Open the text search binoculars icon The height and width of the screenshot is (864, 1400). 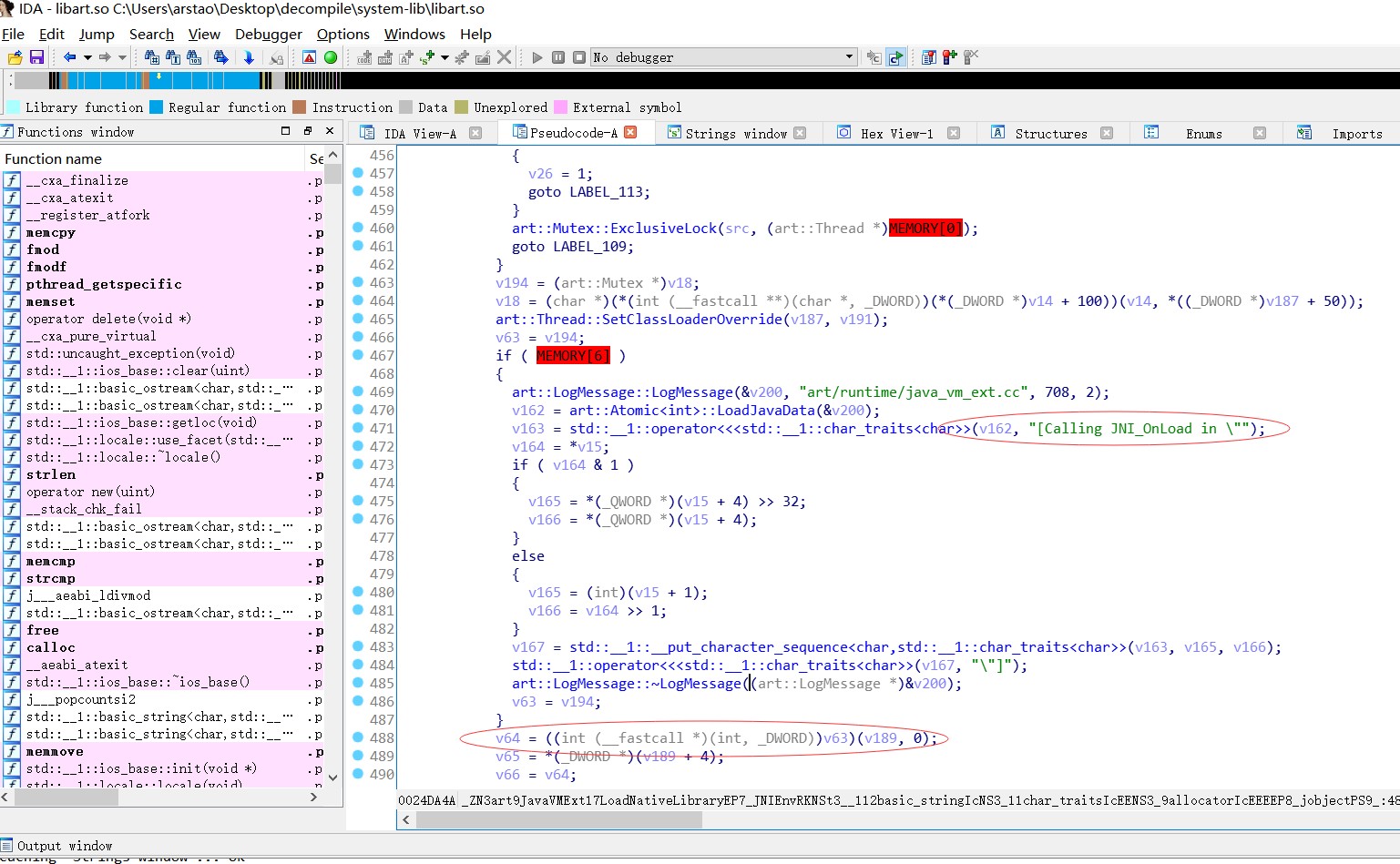pos(173,57)
